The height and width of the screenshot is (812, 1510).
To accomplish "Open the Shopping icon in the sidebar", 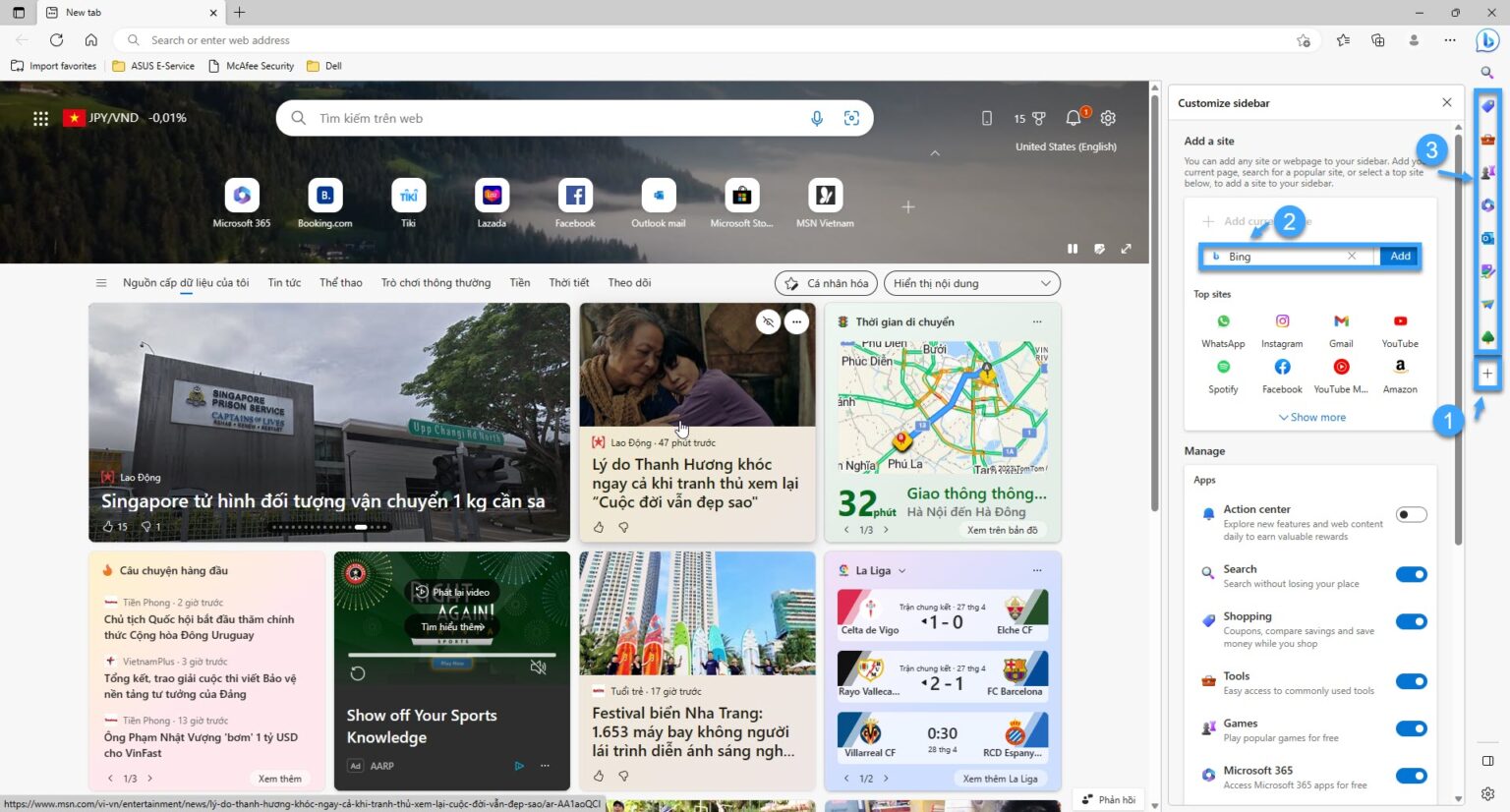I will 1487,105.
